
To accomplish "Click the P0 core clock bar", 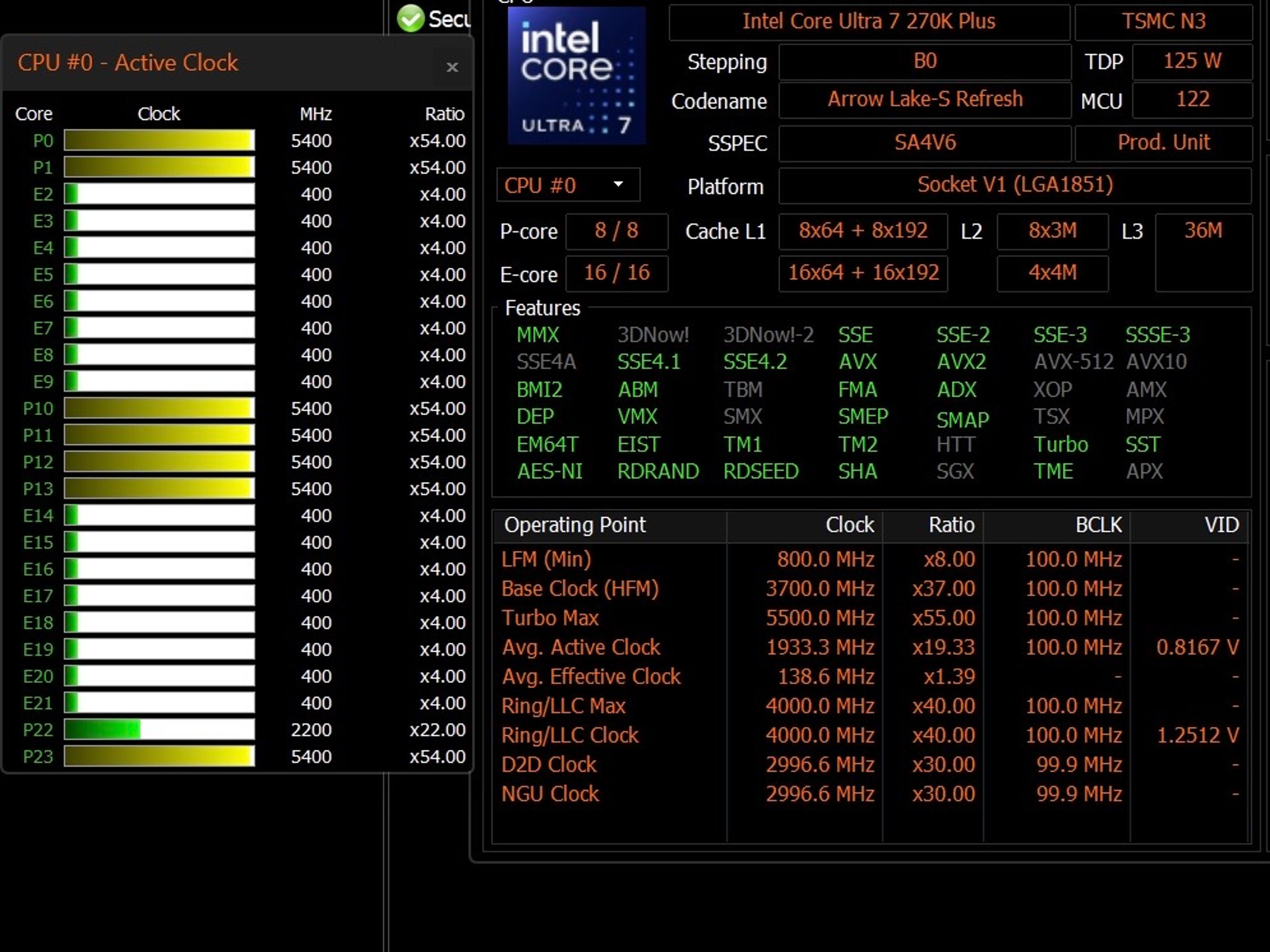I will (159, 141).
